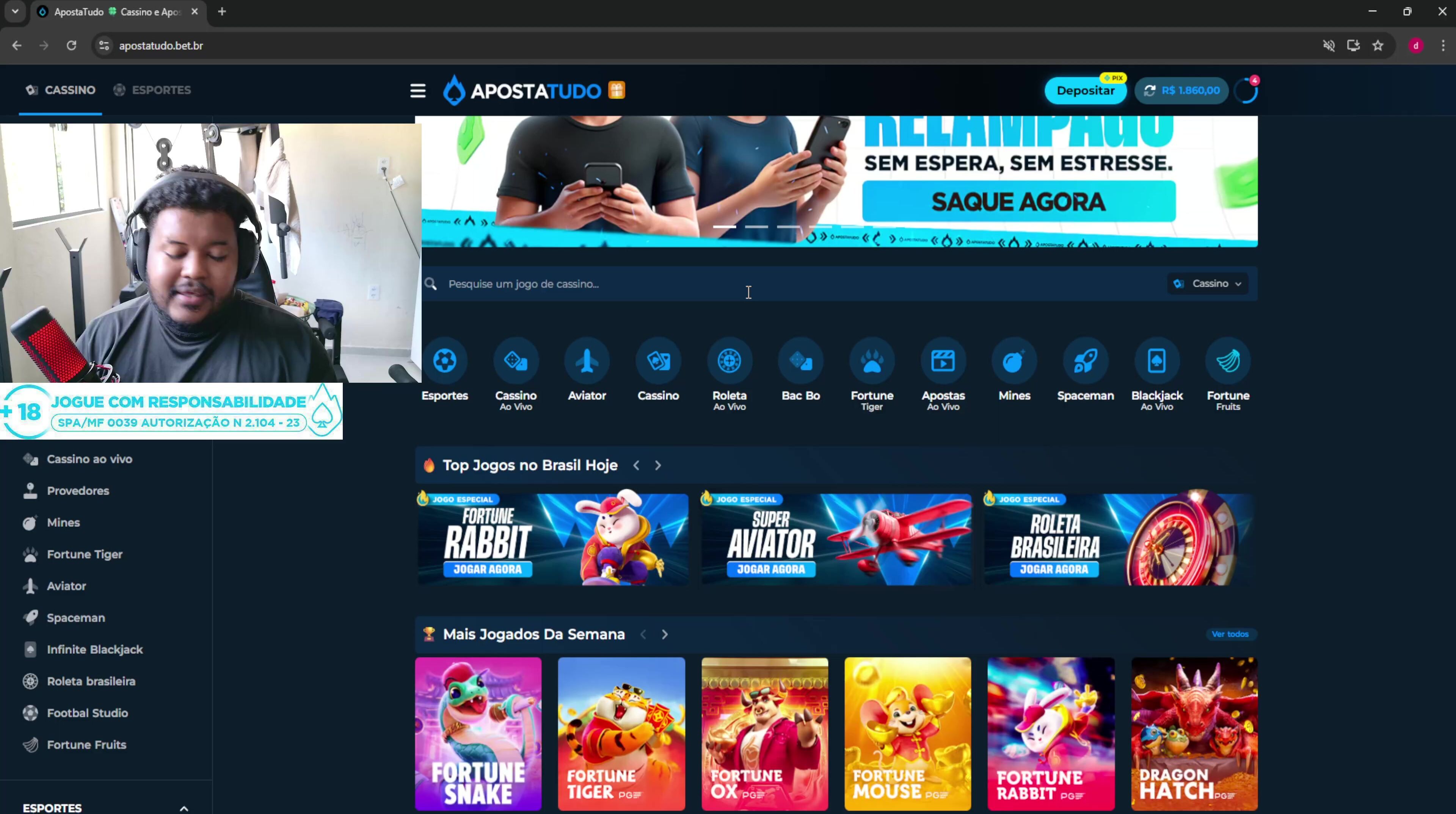Click the SAQUE AGORA banner button
Viewport: 1456px width, 814px height.
[x=1018, y=202]
